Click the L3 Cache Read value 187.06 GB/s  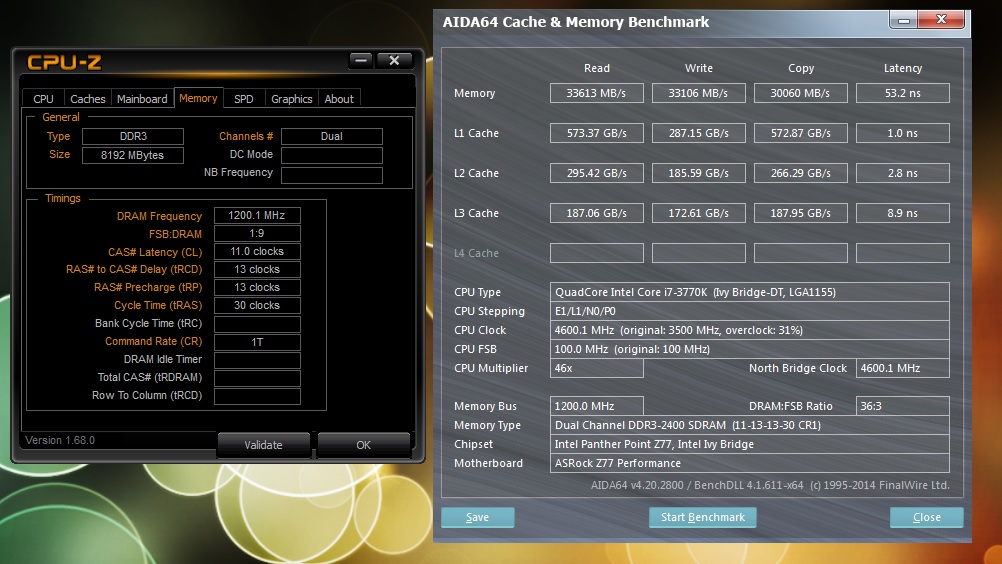(x=596, y=213)
